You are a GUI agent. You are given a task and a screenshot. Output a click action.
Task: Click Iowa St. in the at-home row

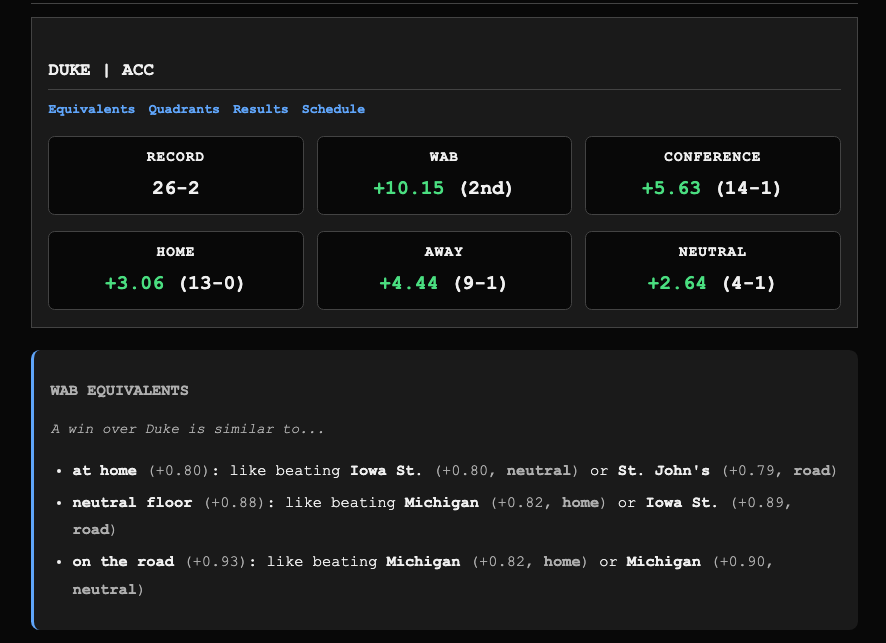(x=386, y=471)
